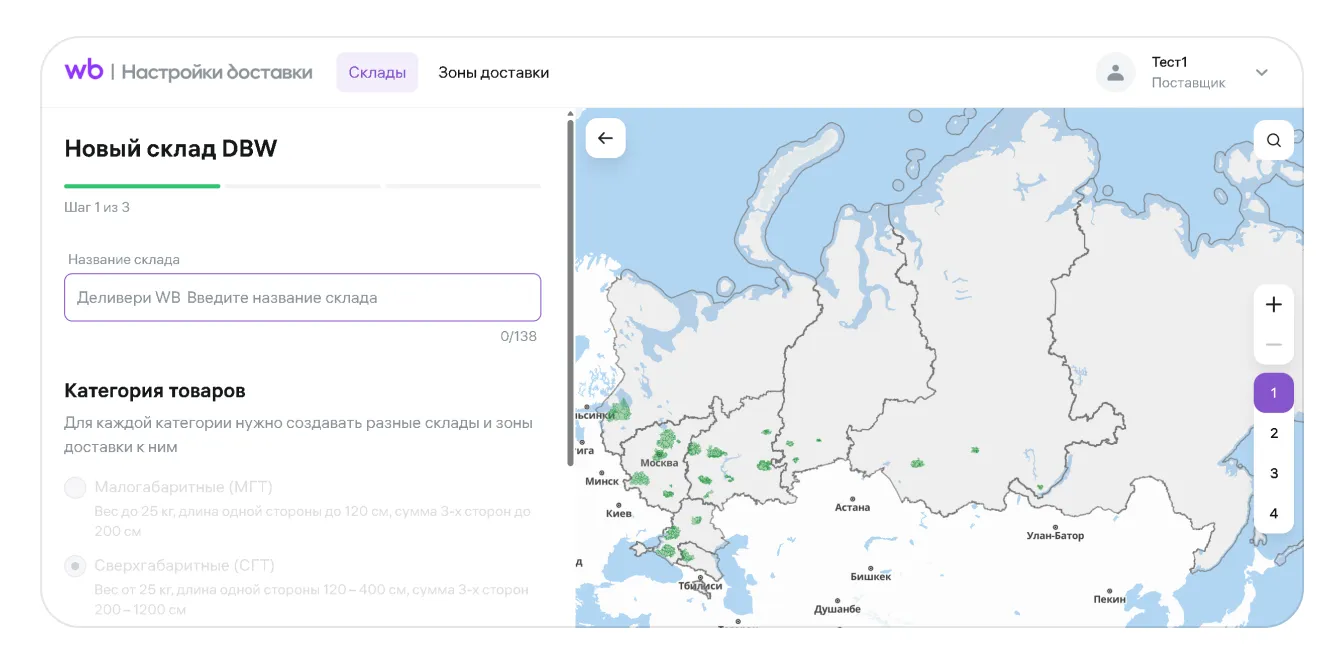Click the Минск label on the map

tap(602, 481)
